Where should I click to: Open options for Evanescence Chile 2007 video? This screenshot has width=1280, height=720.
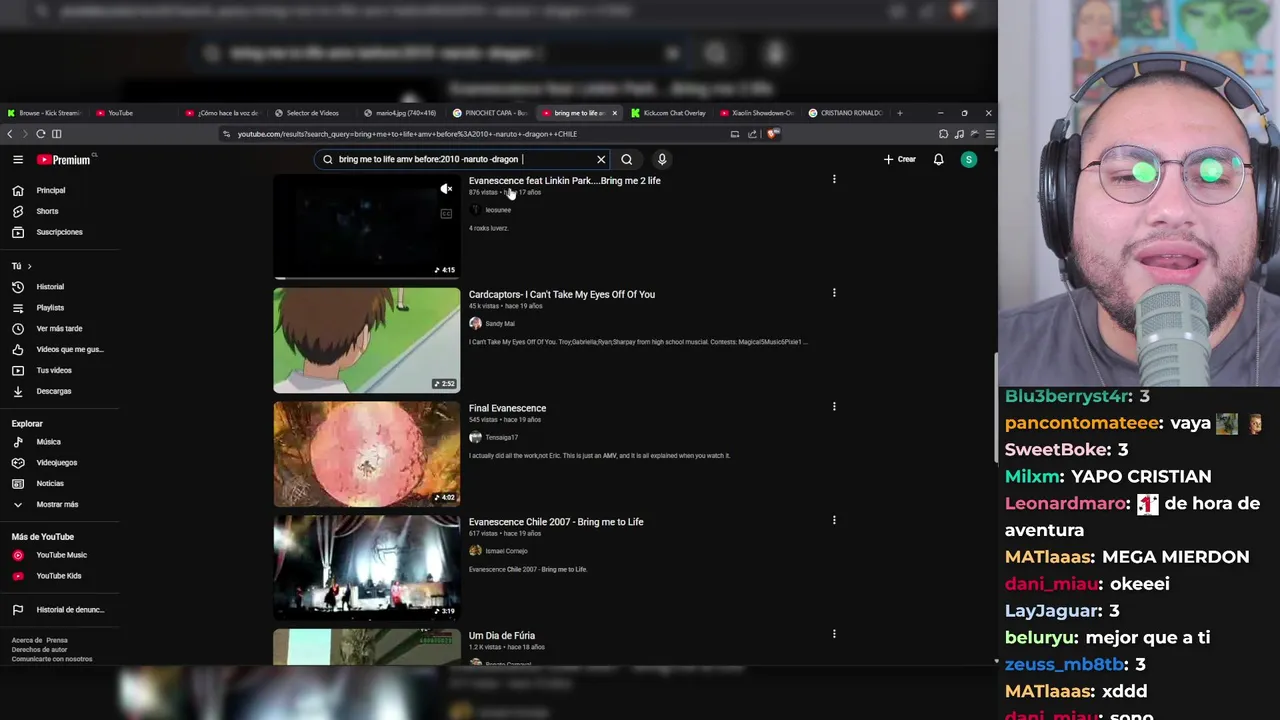834,520
